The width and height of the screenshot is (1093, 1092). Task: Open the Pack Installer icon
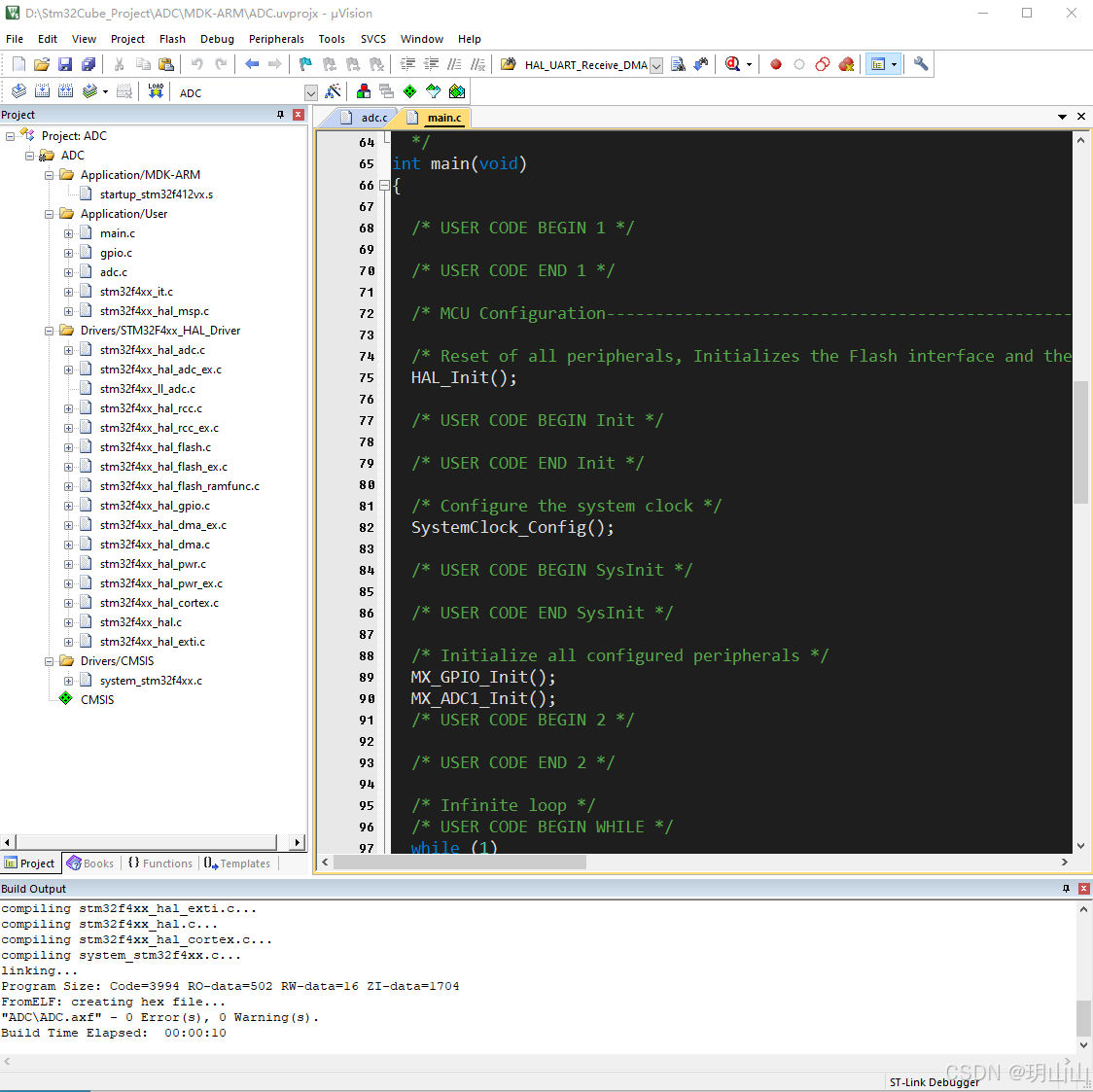[x=457, y=91]
